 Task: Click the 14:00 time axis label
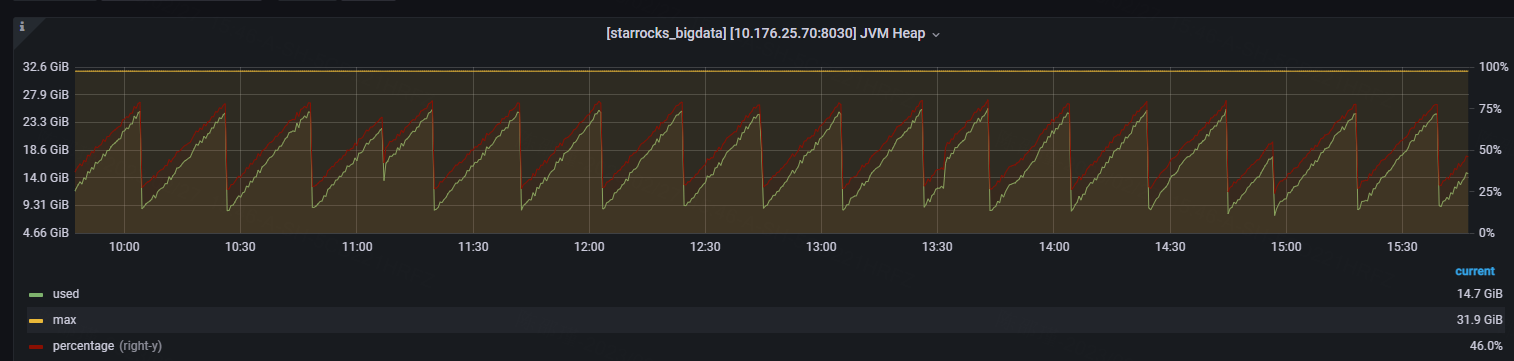1053,247
